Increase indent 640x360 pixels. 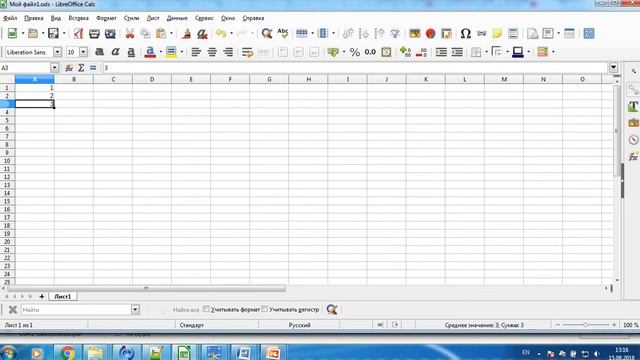[441, 52]
